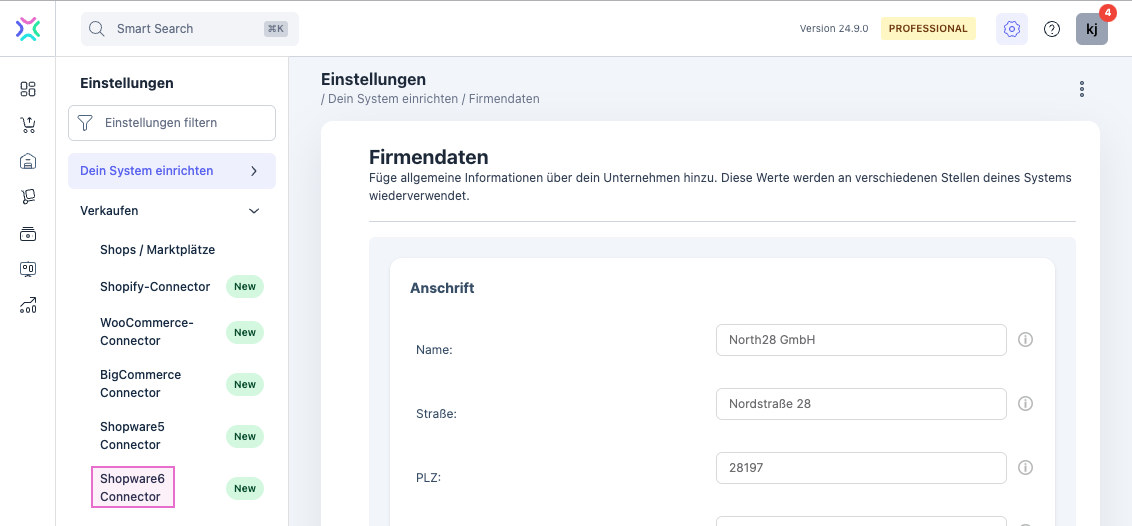The width and height of the screenshot is (1132, 526).
Task: Open the shopping cart sales icon
Action: point(28,125)
